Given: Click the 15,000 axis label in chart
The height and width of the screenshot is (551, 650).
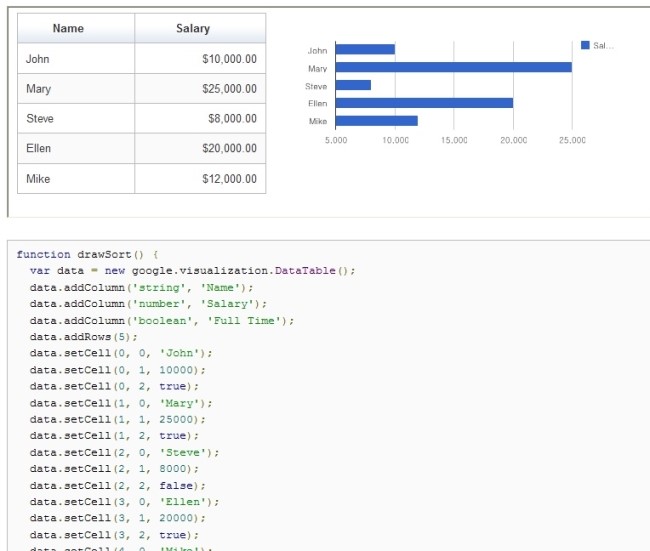Looking at the screenshot, I should click(454, 141).
